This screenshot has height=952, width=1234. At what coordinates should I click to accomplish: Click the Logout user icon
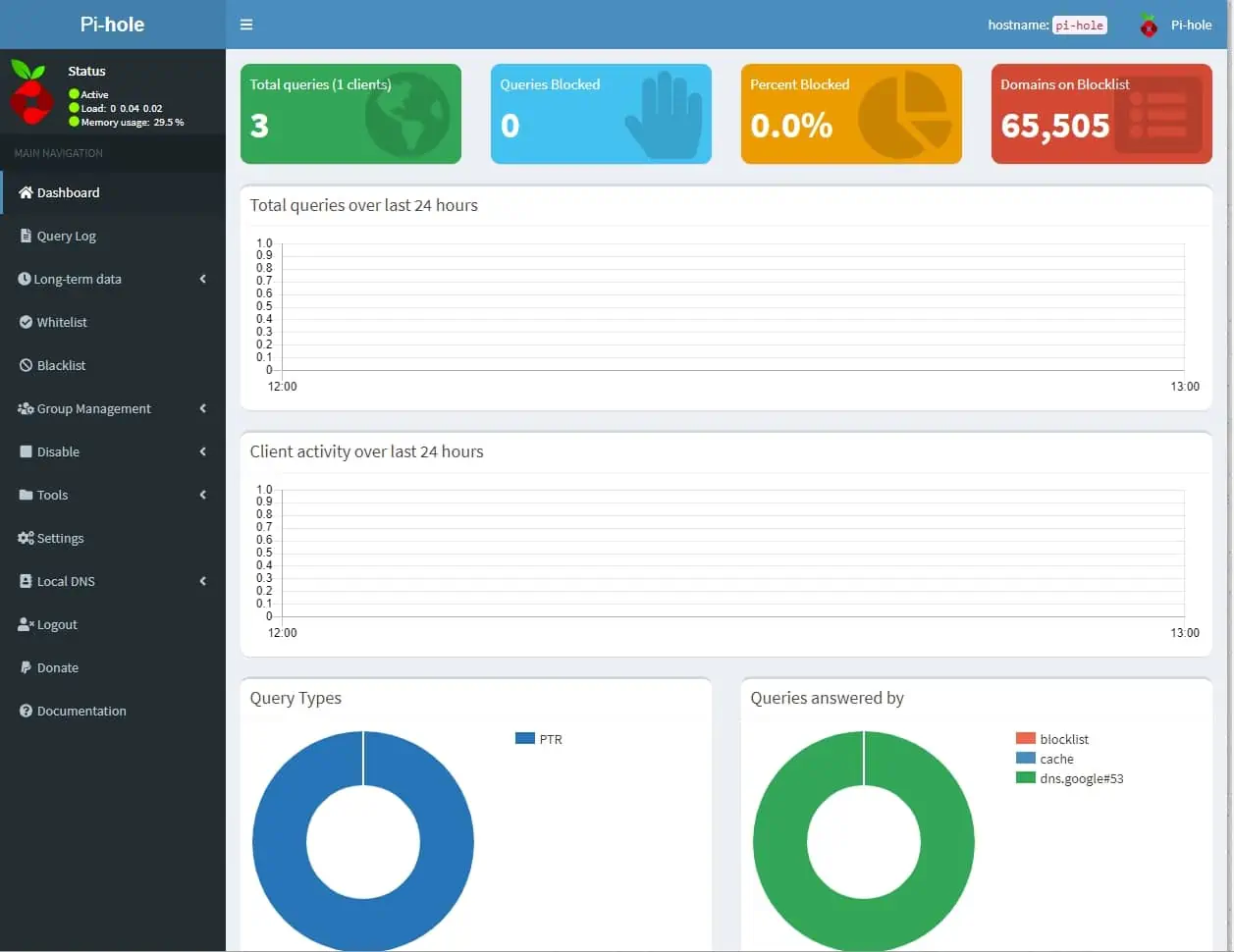tap(27, 624)
